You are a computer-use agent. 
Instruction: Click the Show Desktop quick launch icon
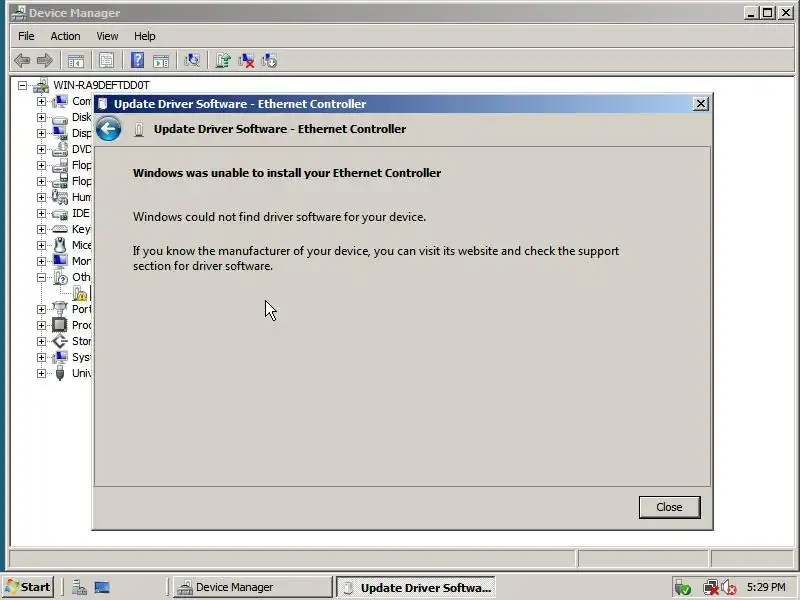point(102,587)
